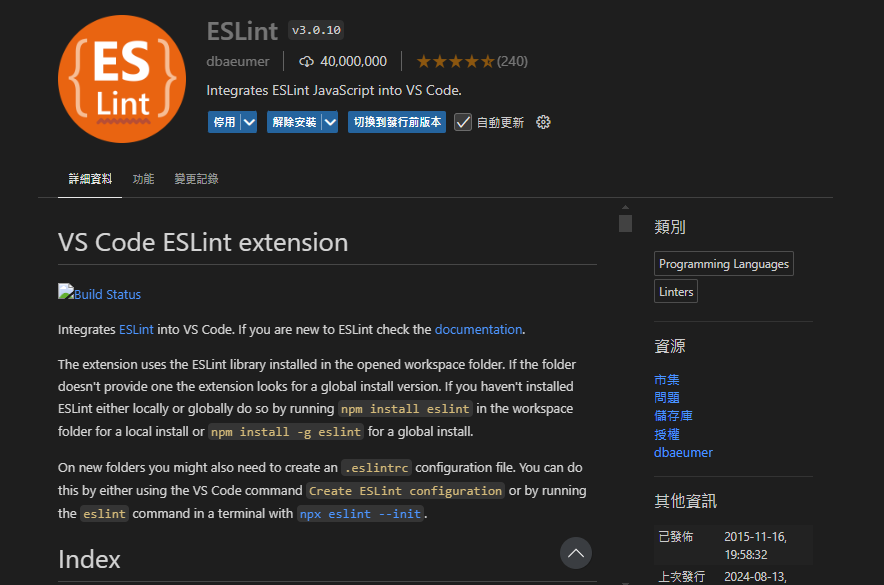Click the v3.0.10 version badge

316,30
